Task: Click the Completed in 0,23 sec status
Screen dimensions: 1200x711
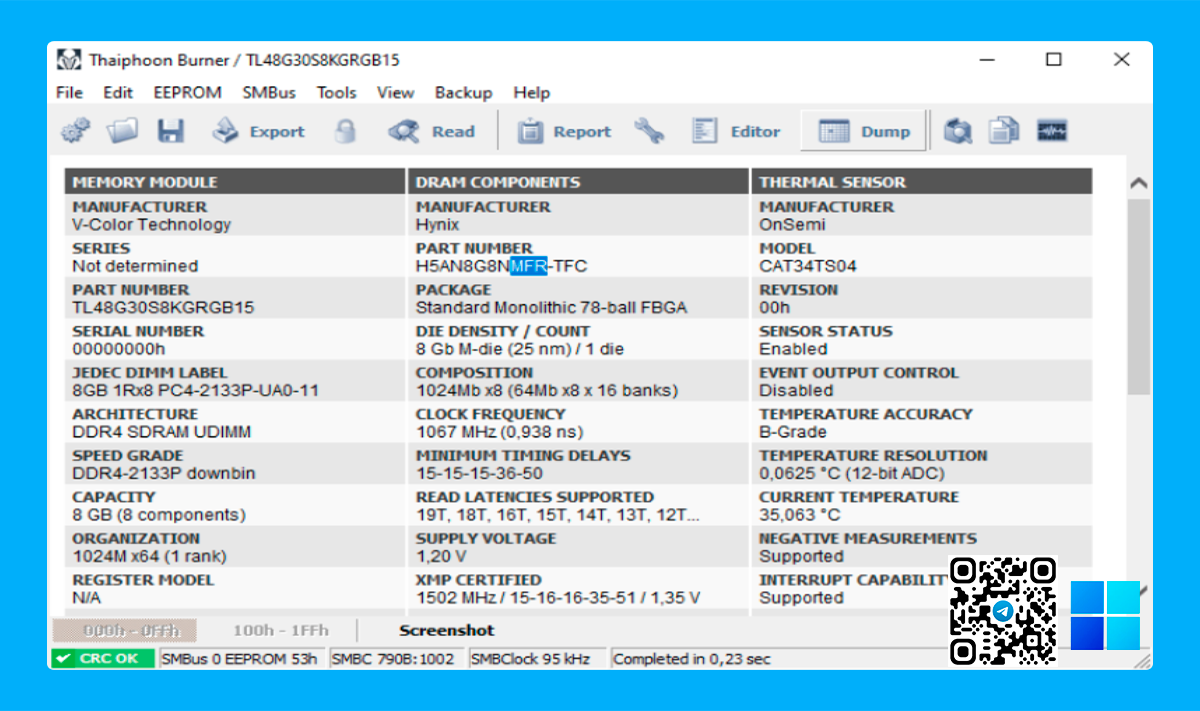Action: [x=692, y=659]
